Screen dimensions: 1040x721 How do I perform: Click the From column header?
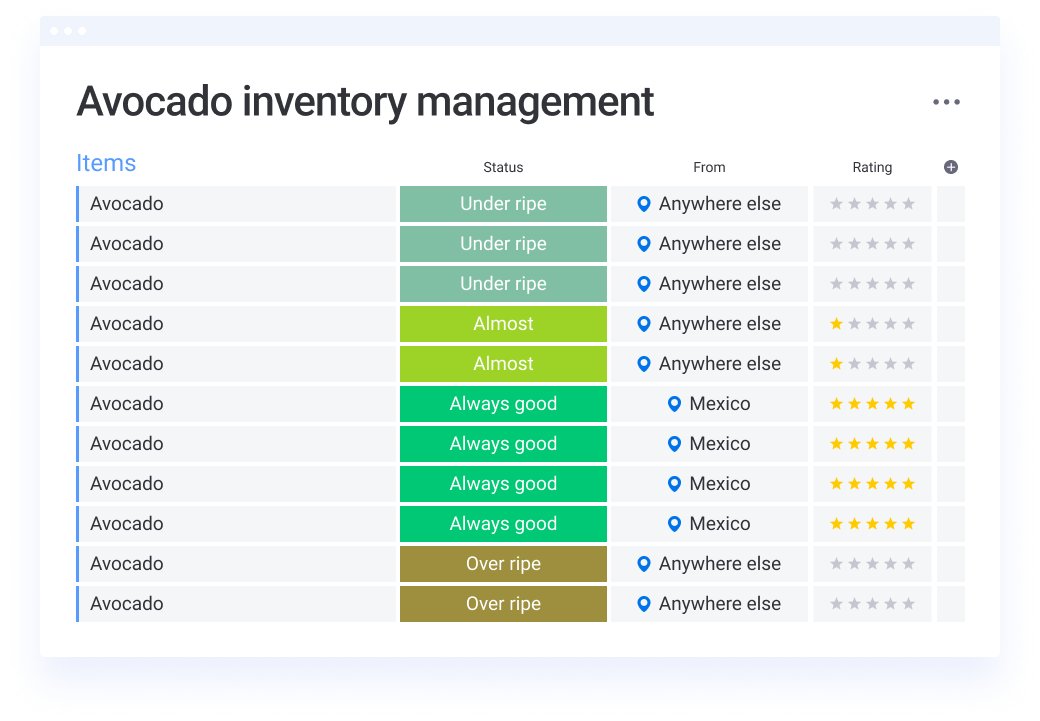pyautogui.click(x=709, y=168)
